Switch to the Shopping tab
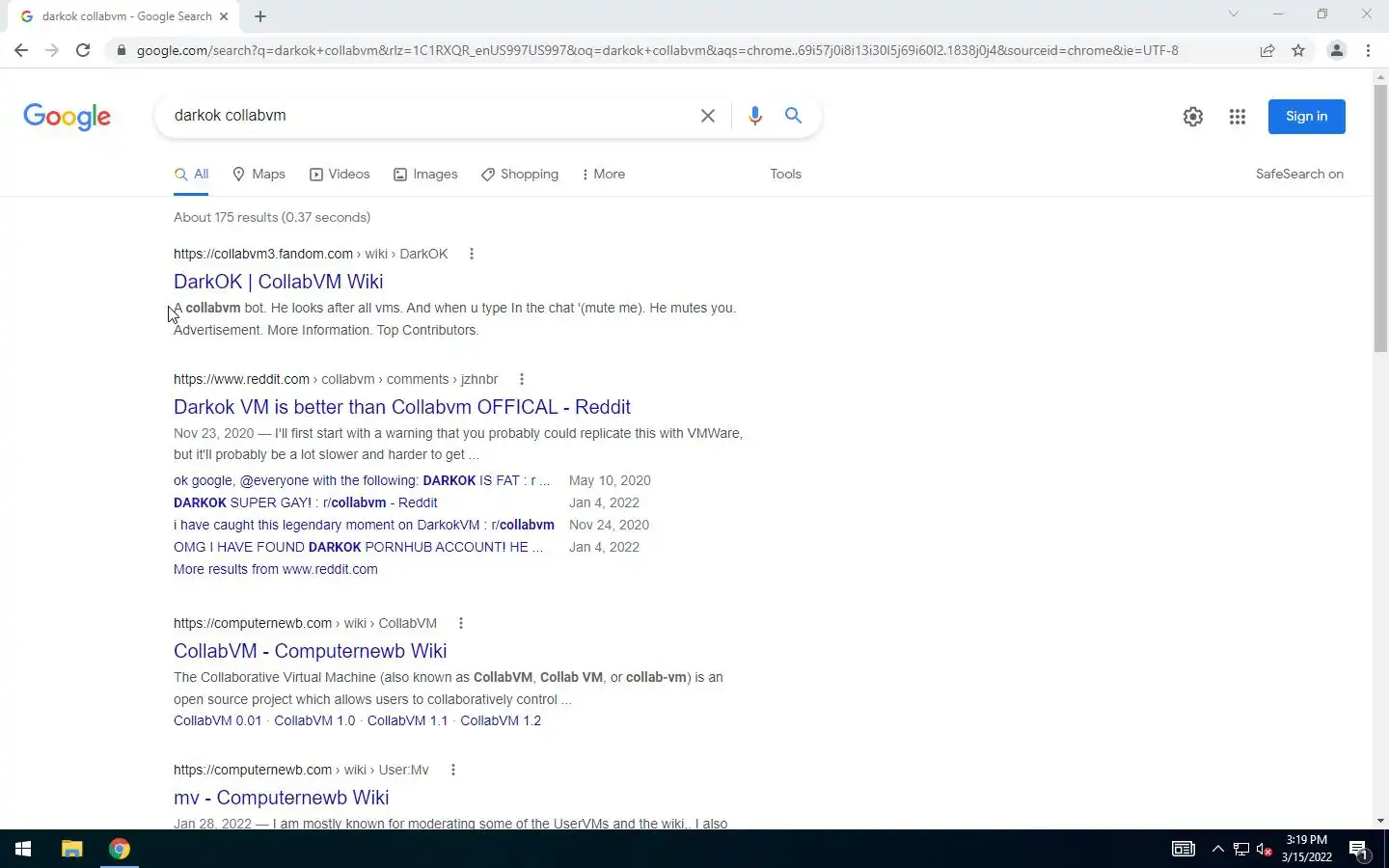This screenshot has height=868, width=1389. pos(520,175)
